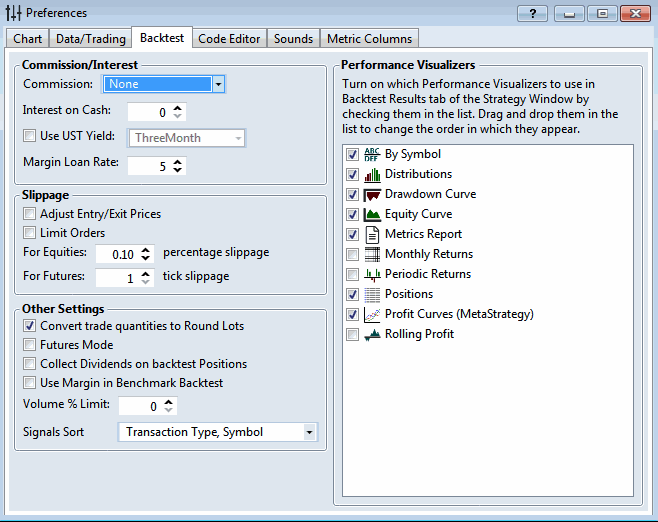Viewport: 658px width, 522px height.
Task: Click the Periodic Returns icon
Action: click(372, 275)
